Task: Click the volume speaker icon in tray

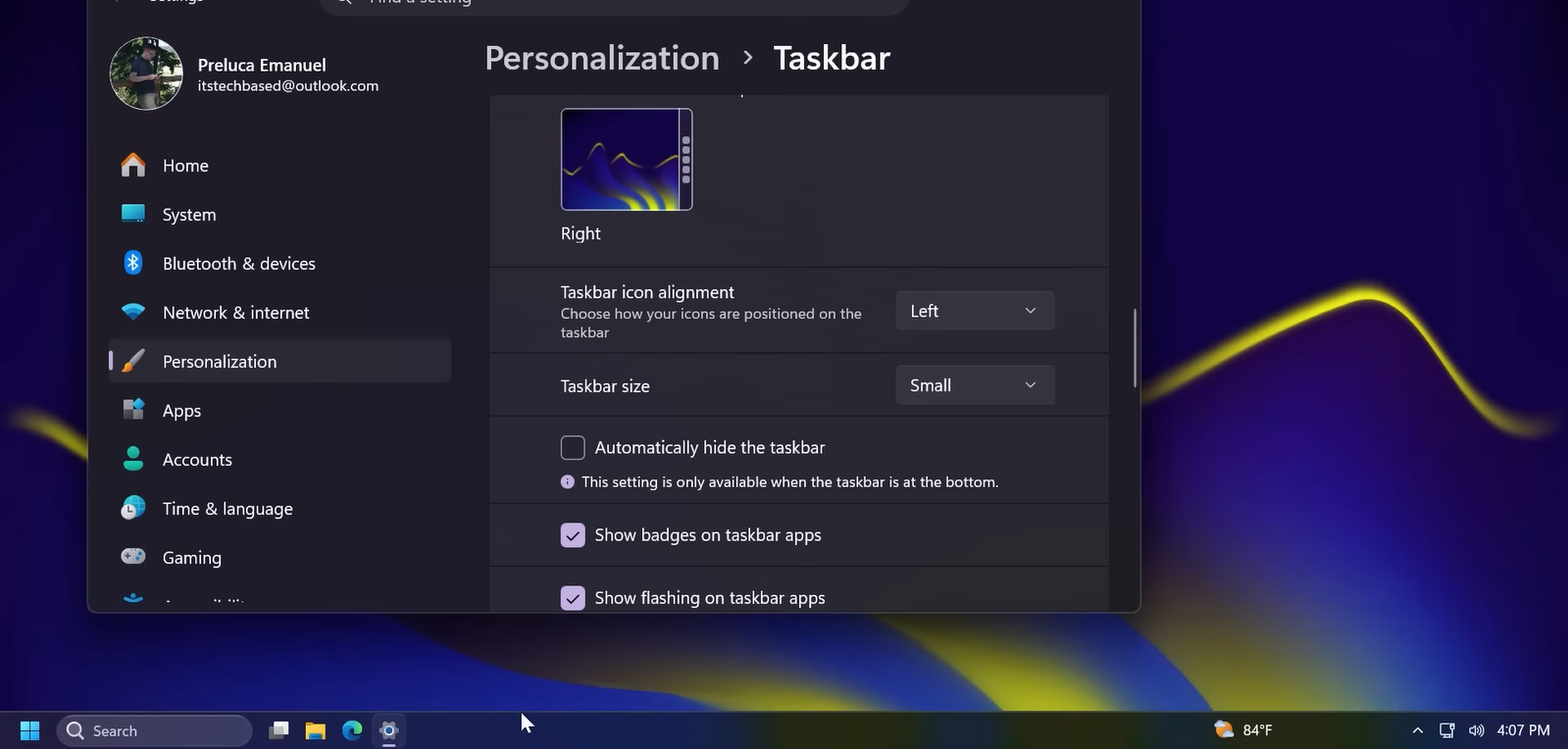Action: tap(1477, 730)
